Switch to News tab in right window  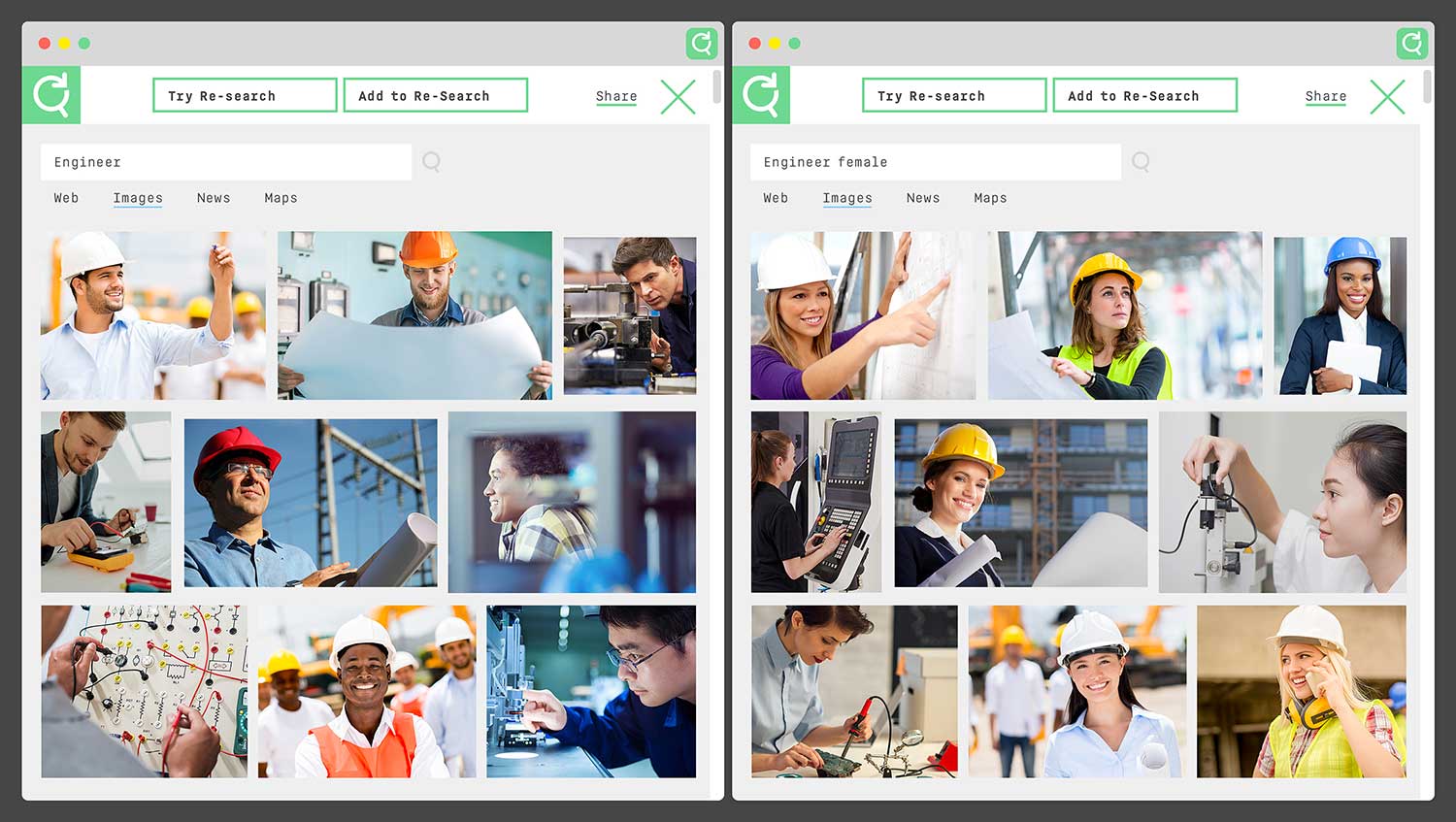tap(923, 198)
